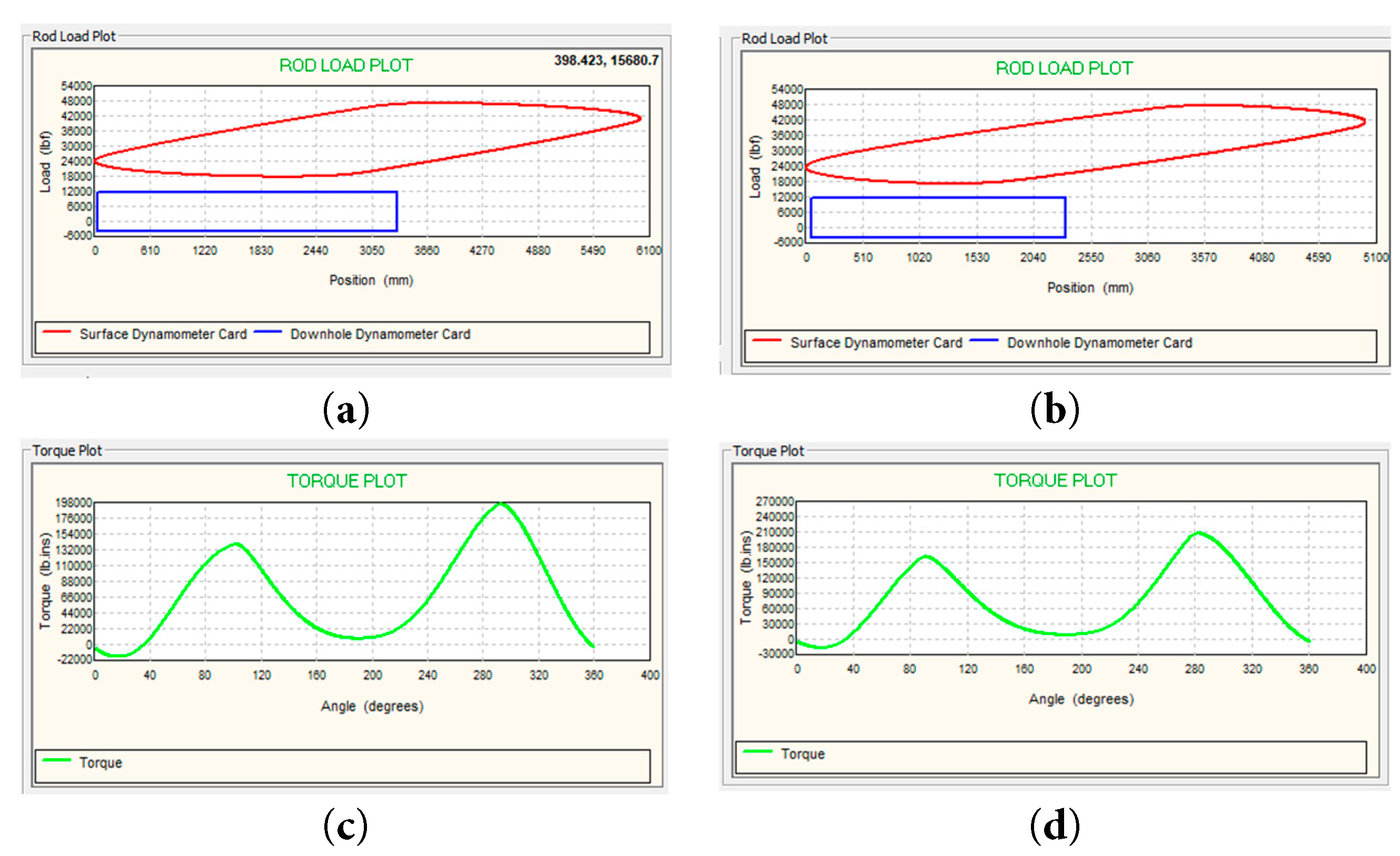Image resolution: width=1400 pixels, height=856 pixels.
Task: Click red Surface Dynamometer Card legend line in plot (a)
Action: pyautogui.click(x=57, y=332)
